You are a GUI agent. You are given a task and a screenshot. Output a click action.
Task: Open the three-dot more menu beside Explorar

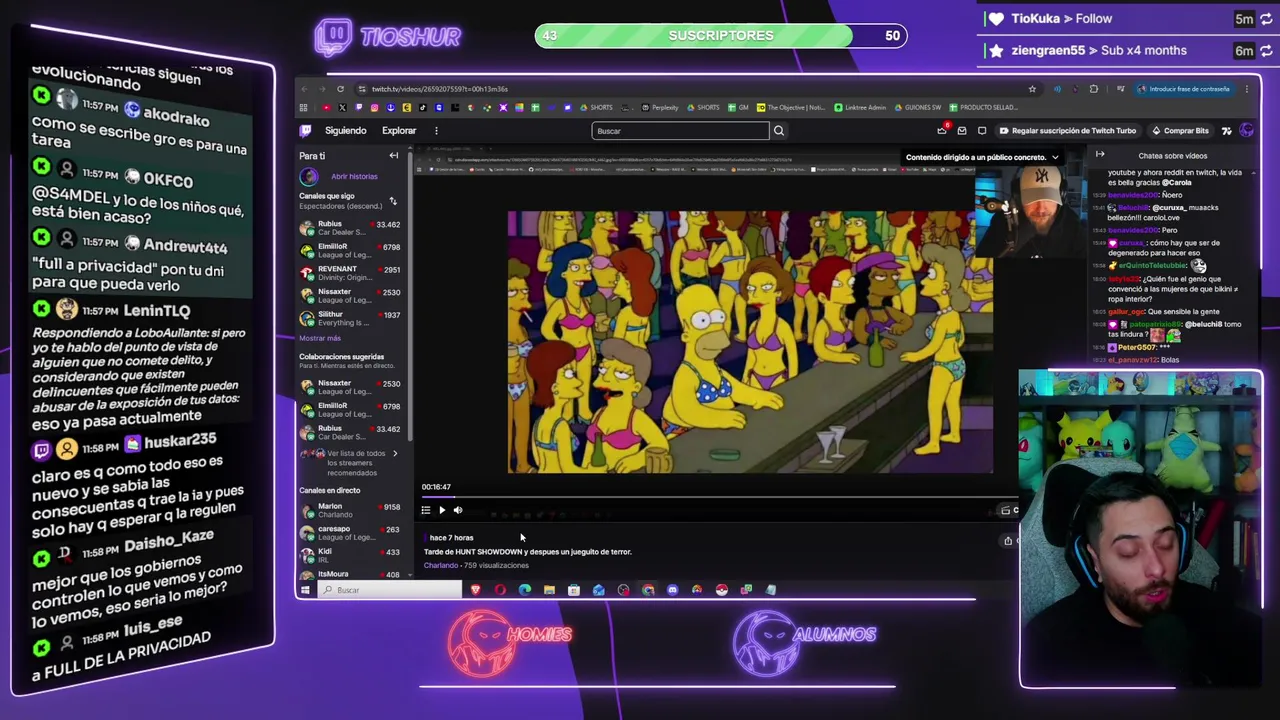436,130
